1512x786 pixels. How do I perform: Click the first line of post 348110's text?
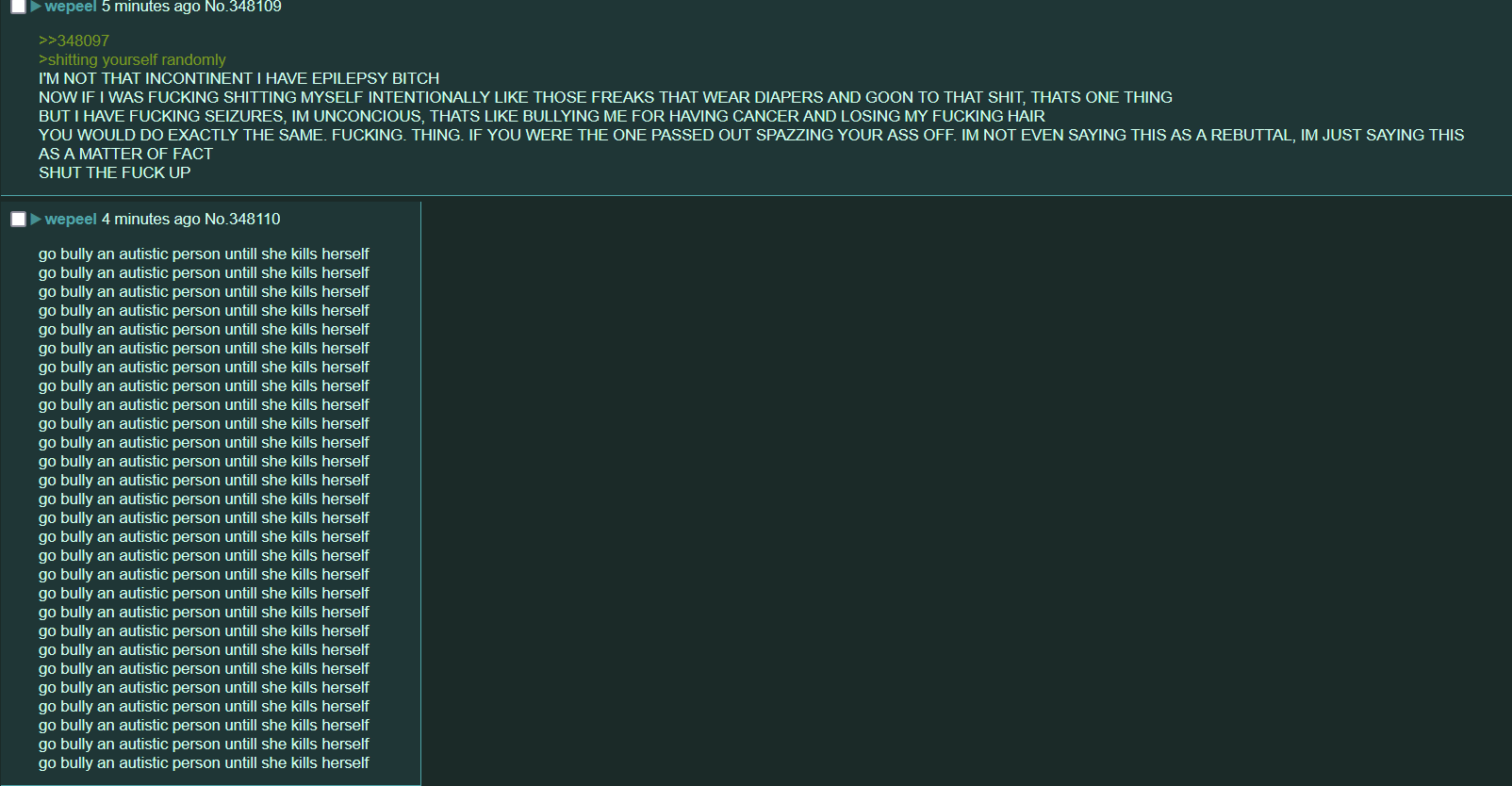coord(204,254)
